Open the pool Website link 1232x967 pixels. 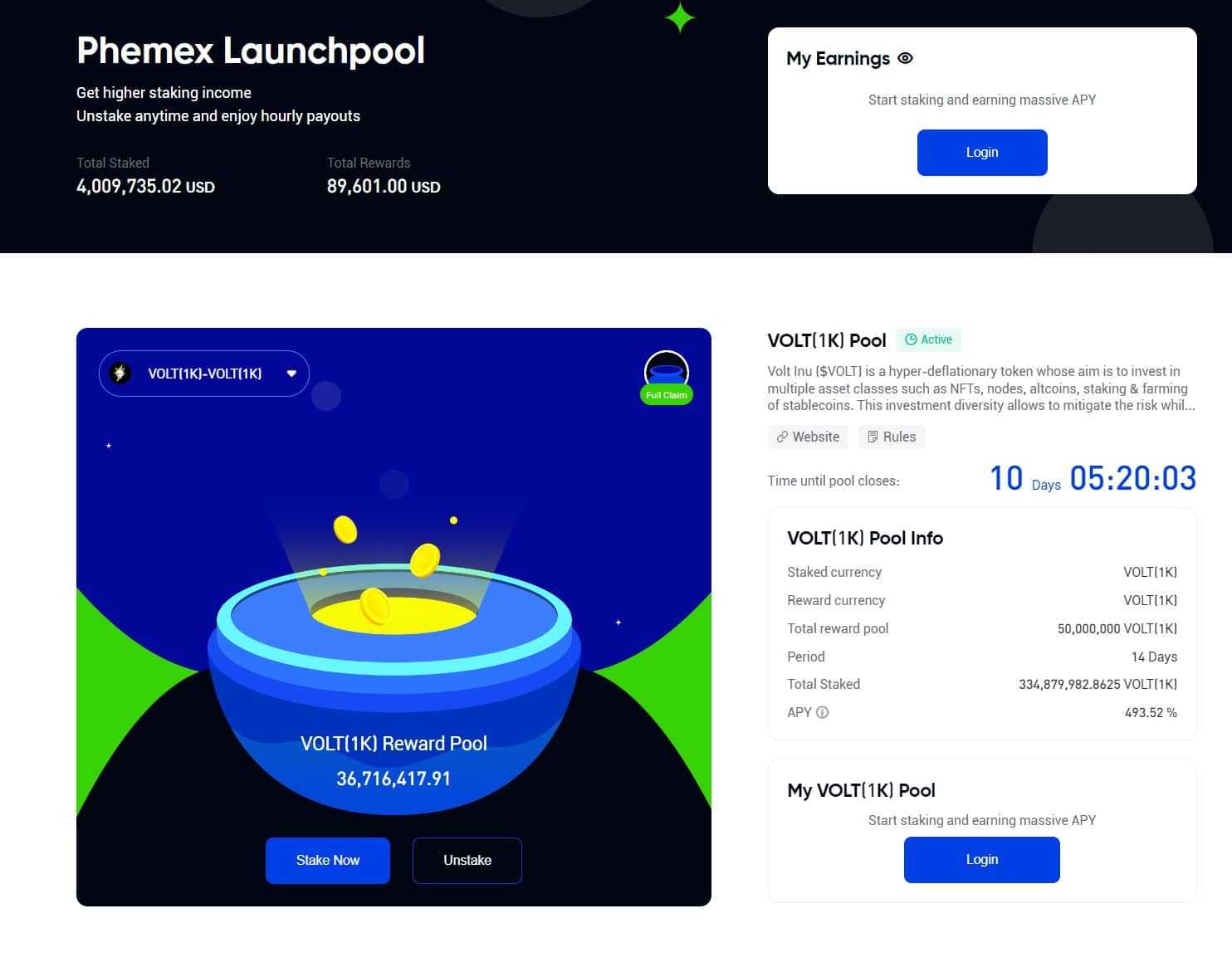pos(808,437)
